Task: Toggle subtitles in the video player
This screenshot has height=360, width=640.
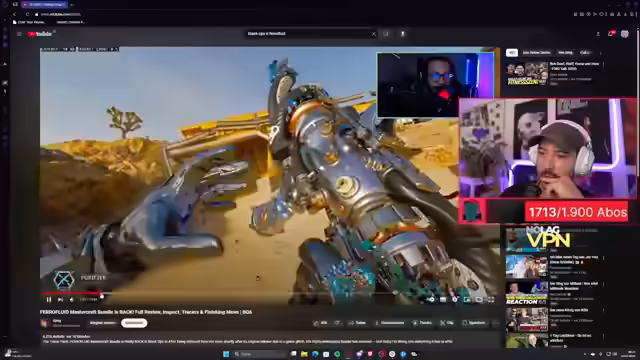Action: [x=443, y=300]
